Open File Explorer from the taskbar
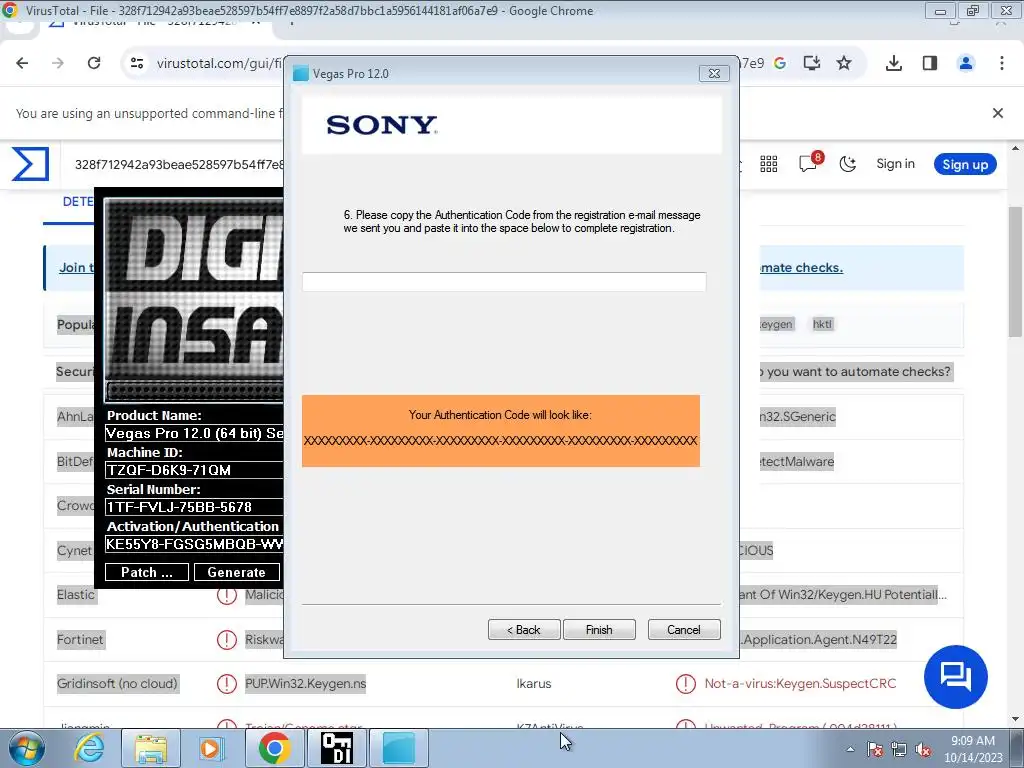 coord(151,748)
